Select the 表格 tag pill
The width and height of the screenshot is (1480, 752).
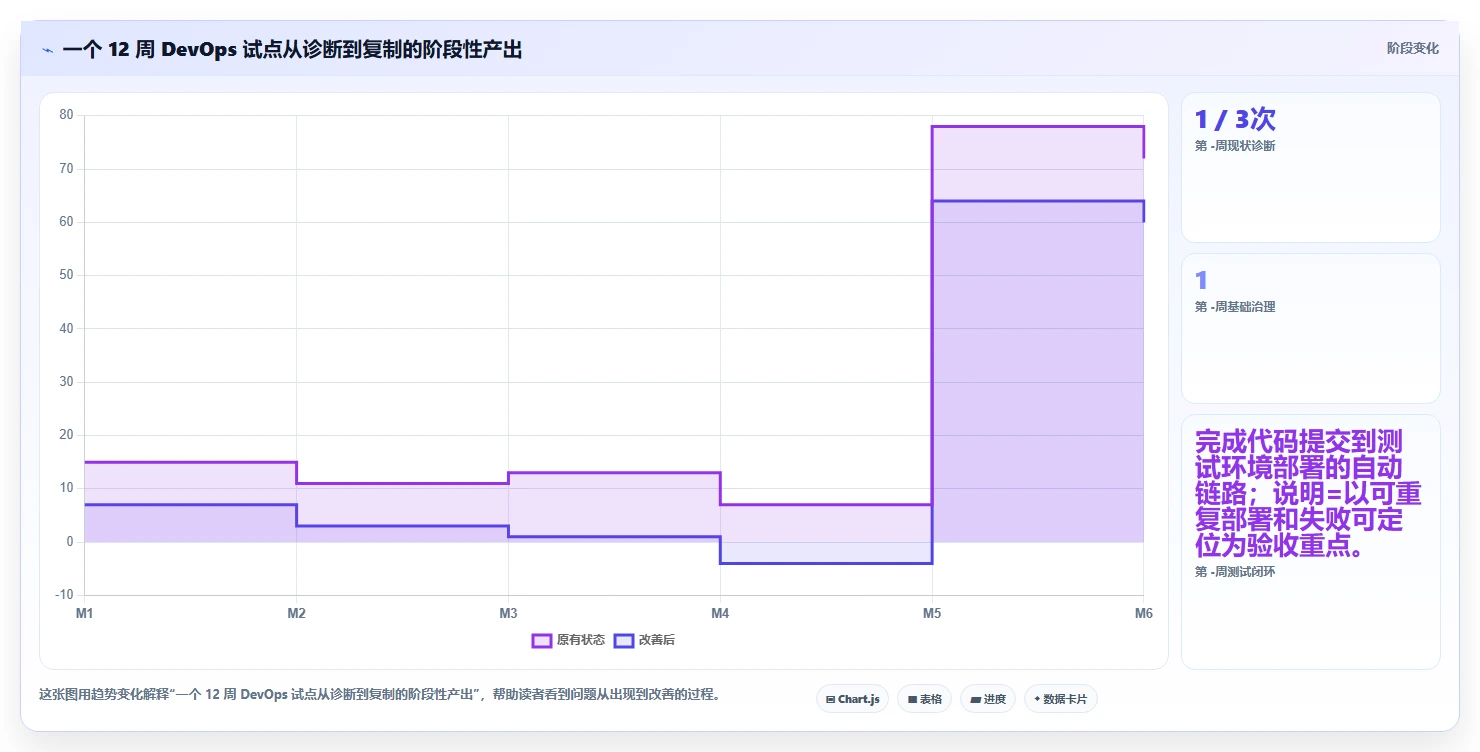point(924,699)
